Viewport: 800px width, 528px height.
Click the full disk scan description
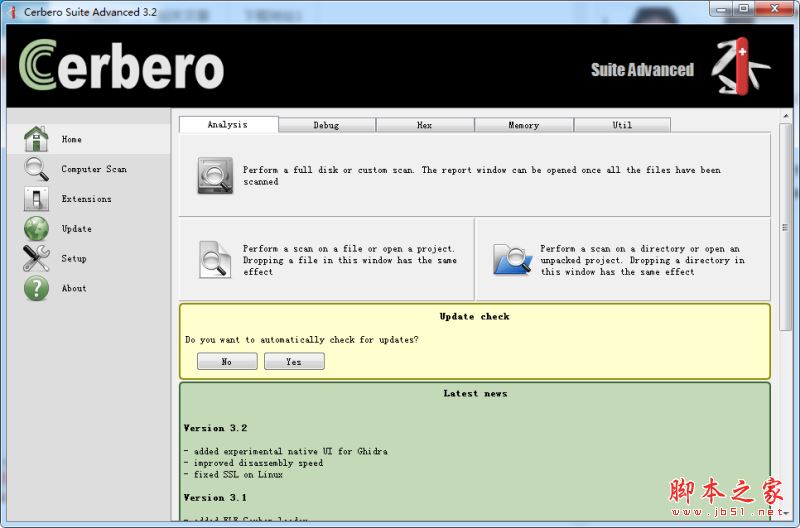tap(482, 175)
